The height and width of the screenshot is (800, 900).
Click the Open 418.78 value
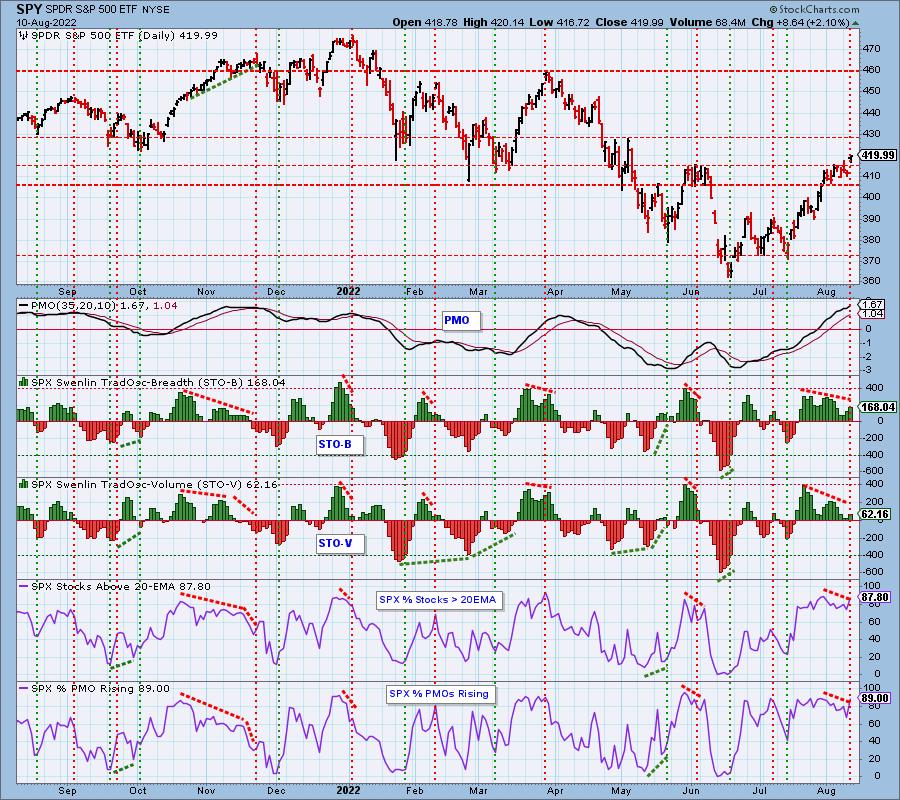[425, 22]
